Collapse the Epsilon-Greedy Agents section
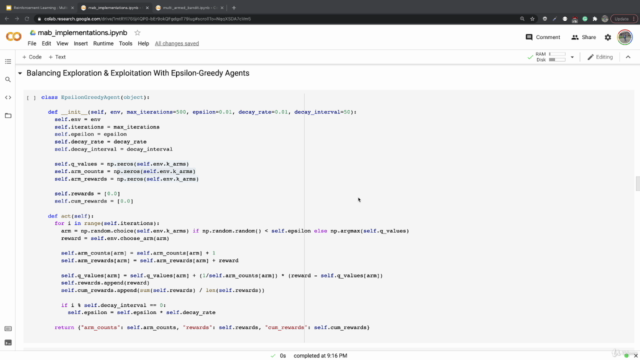 pos(20,73)
